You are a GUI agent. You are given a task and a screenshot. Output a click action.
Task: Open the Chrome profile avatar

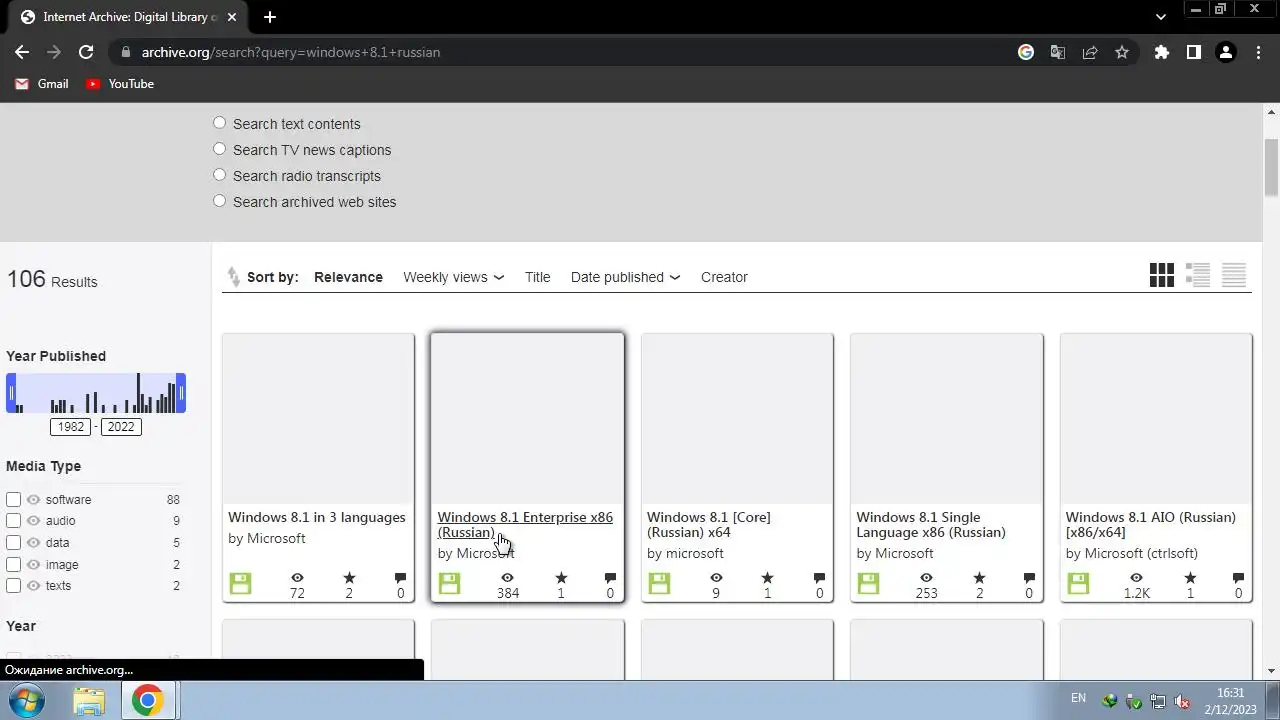coord(1226,52)
